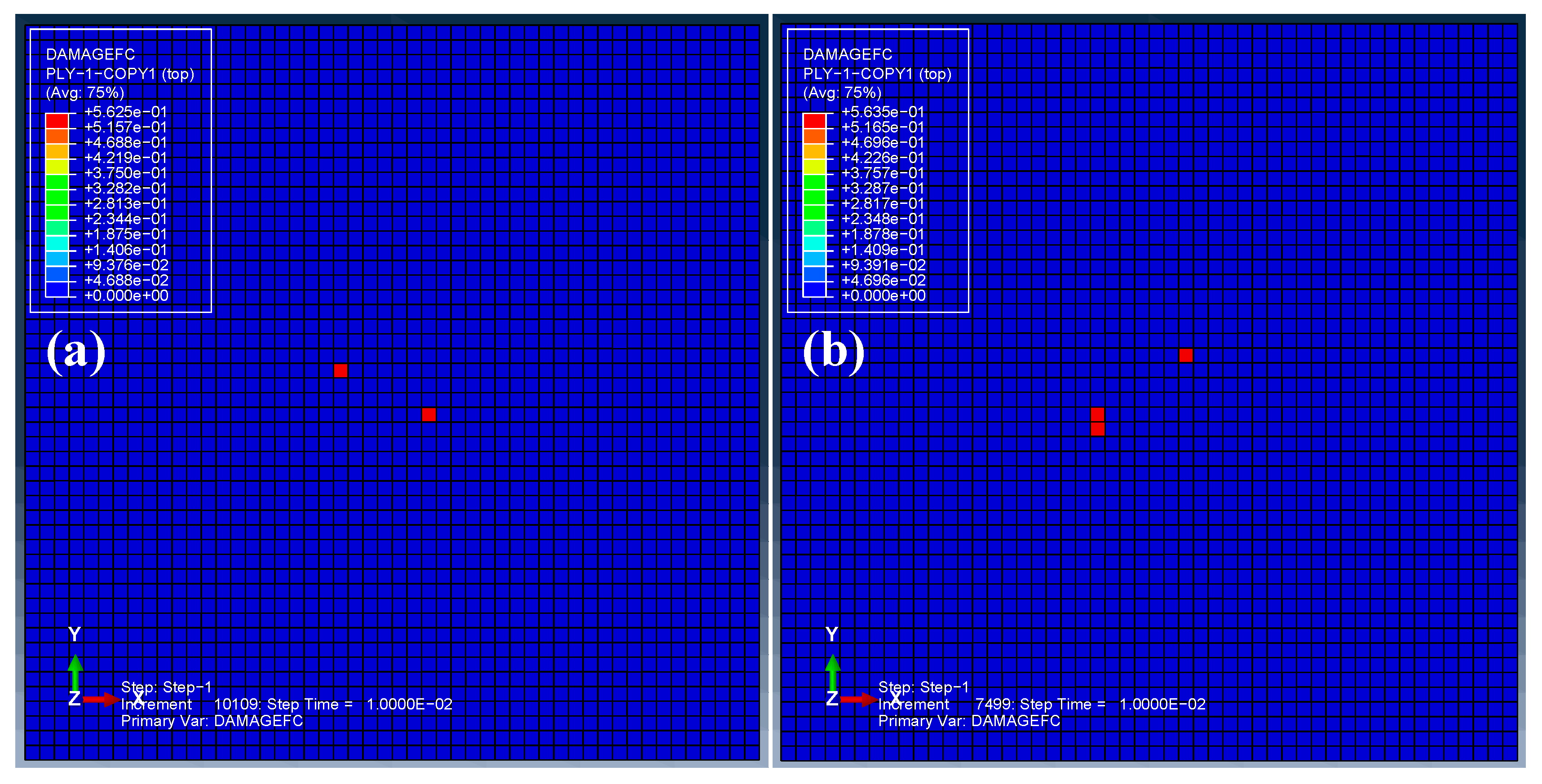Select top element of stacked red pair in (b)

tap(1097, 414)
